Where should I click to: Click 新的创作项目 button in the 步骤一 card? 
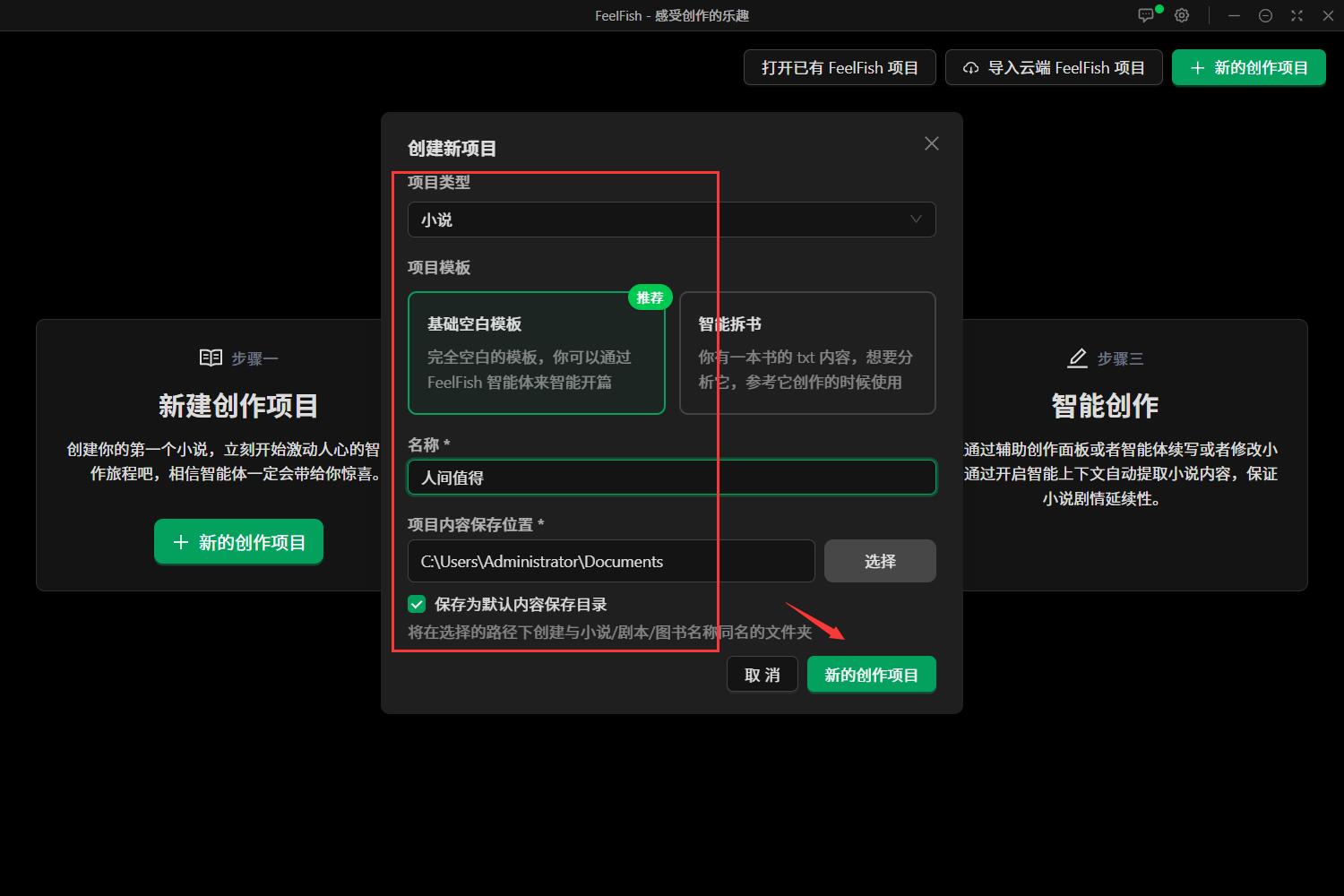[238, 542]
